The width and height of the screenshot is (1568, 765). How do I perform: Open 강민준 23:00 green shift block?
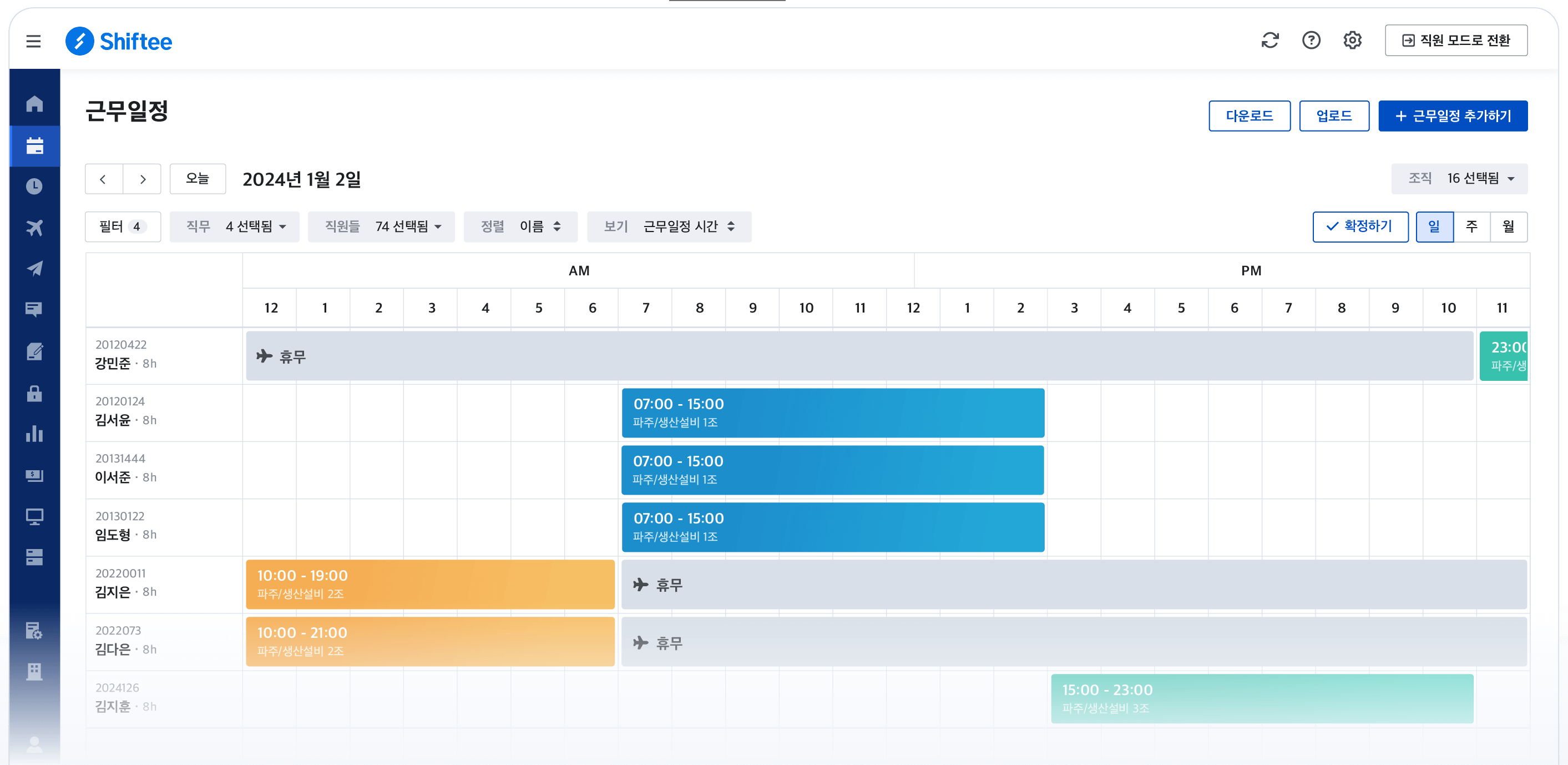[1504, 356]
